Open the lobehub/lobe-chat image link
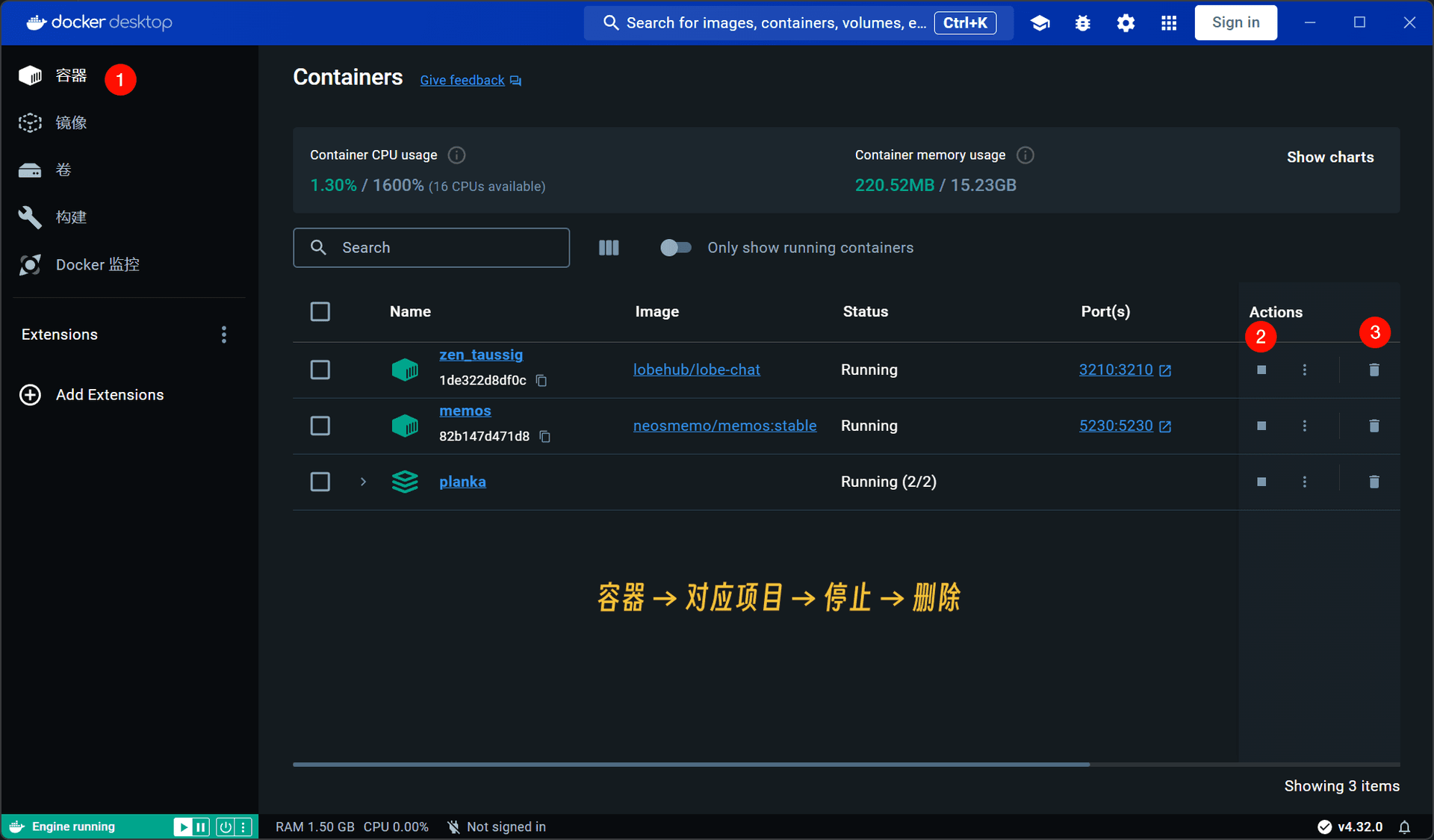This screenshot has width=1434, height=840. click(x=696, y=370)
